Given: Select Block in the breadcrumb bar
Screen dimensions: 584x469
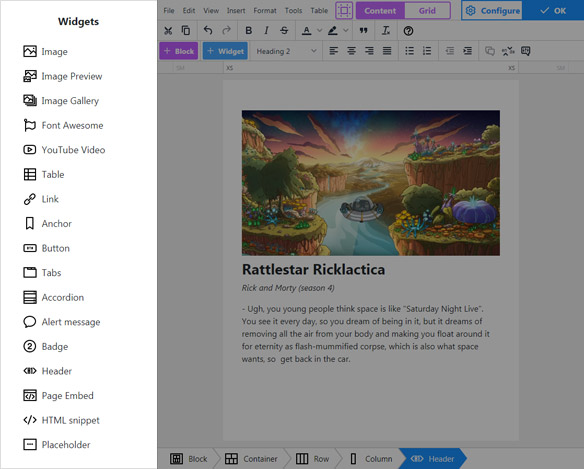Looking at the screenshot, I should 189,459.
